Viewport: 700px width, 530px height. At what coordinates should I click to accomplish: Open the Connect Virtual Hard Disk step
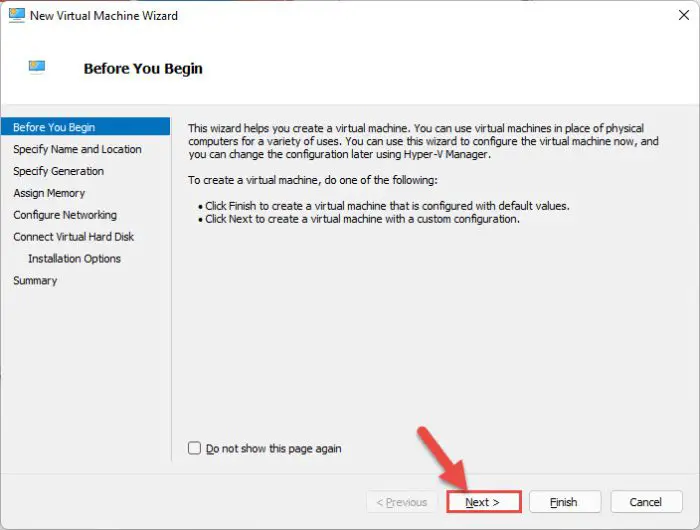point(73,237)
